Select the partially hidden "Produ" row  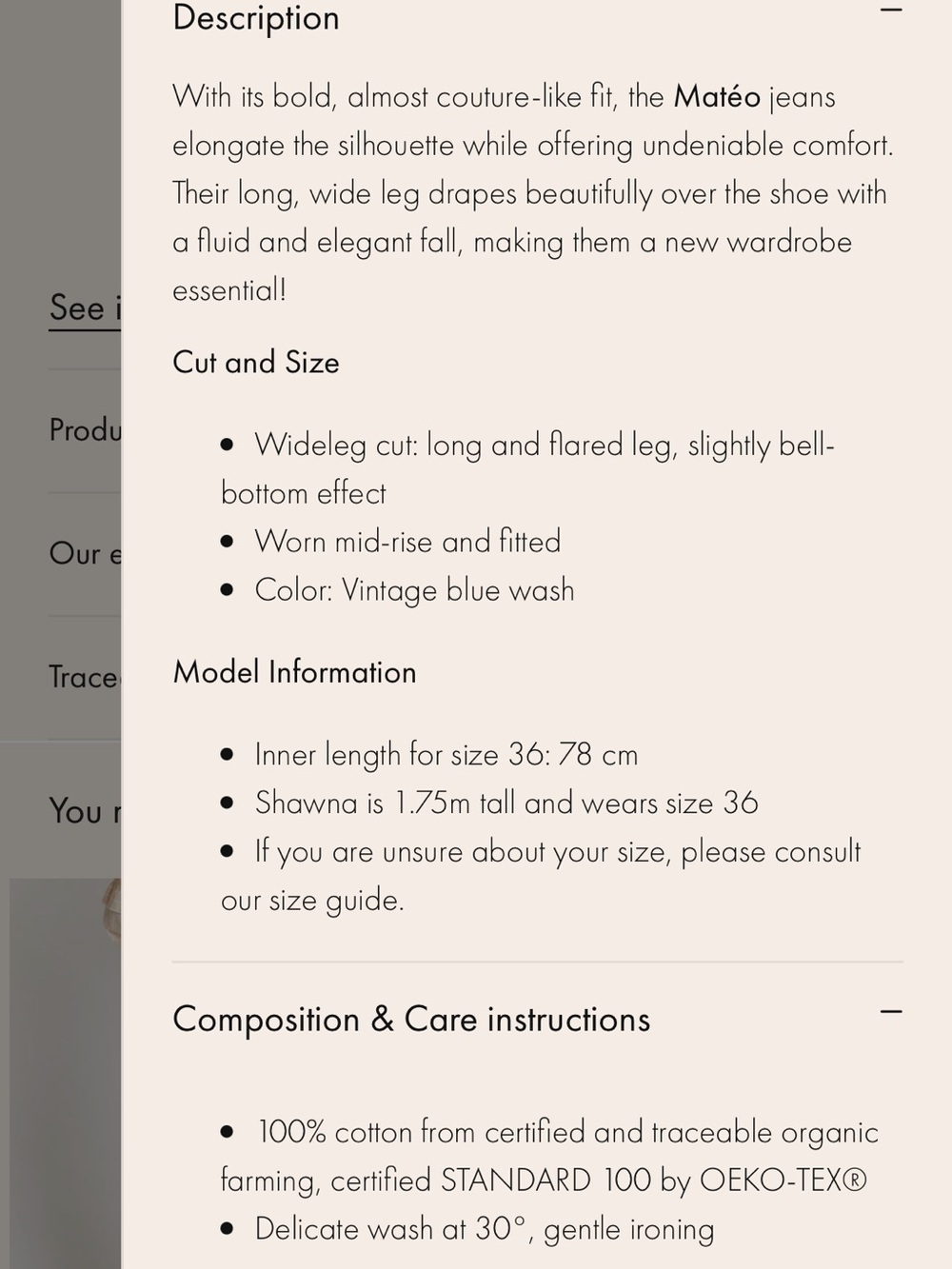coord(85,430)
